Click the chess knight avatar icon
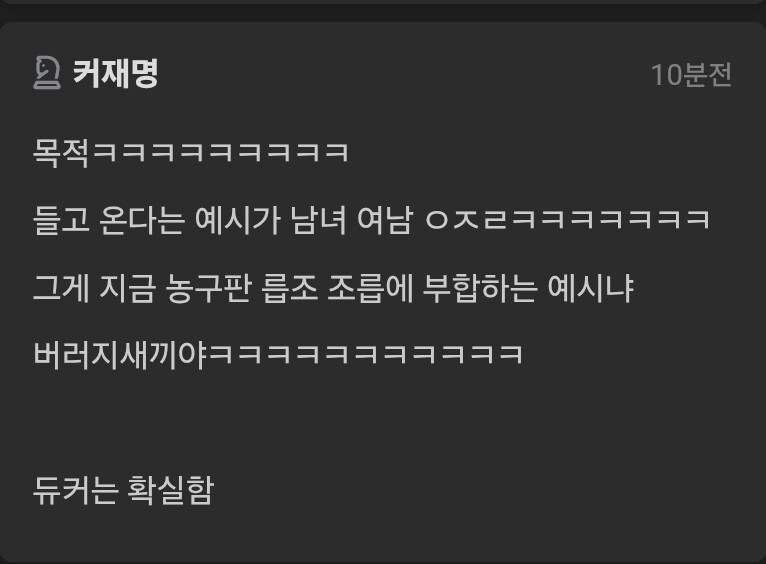The width and height of the screenshot is (766, 564). click(x=47, y=73)
